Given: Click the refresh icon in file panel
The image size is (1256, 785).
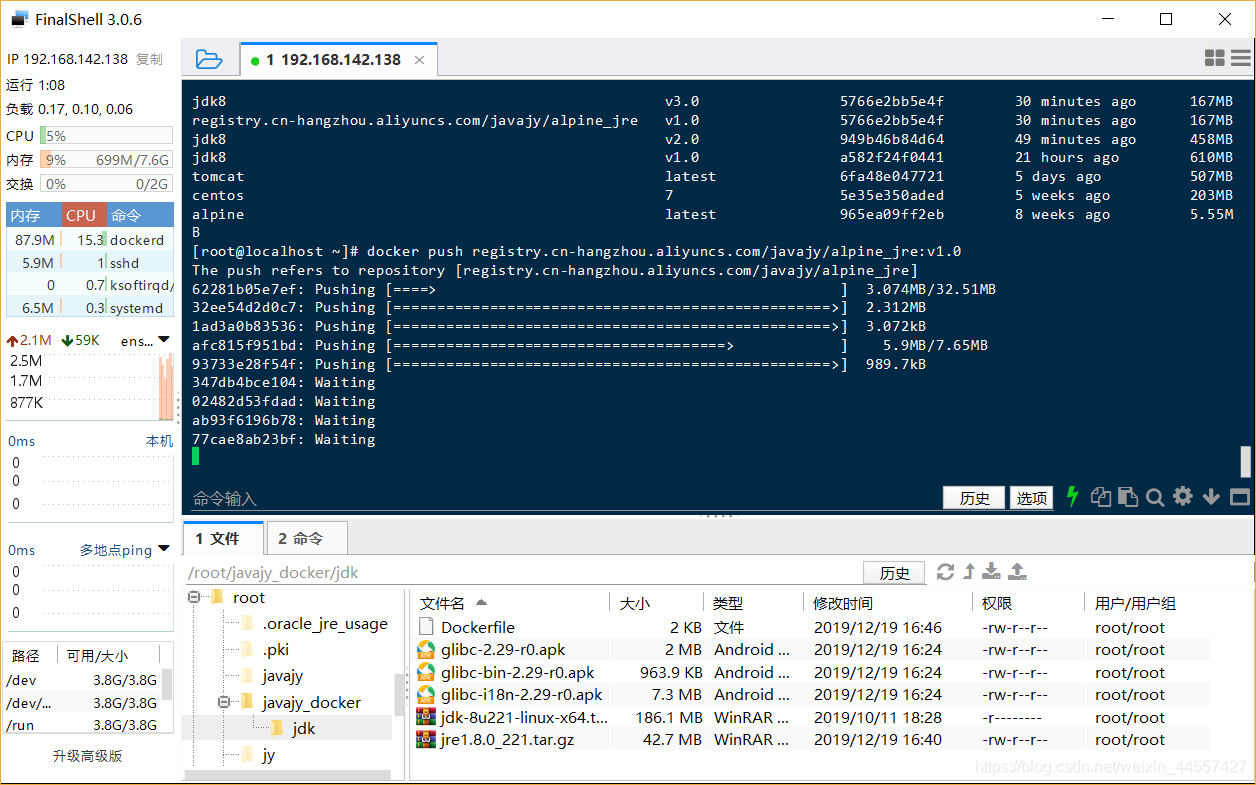Looking at the screenshot, I should pyautogui.click(x=945, y=572).
